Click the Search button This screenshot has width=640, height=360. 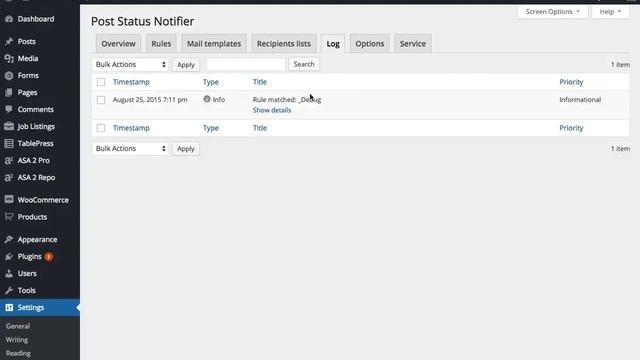(x=304, y=64)
